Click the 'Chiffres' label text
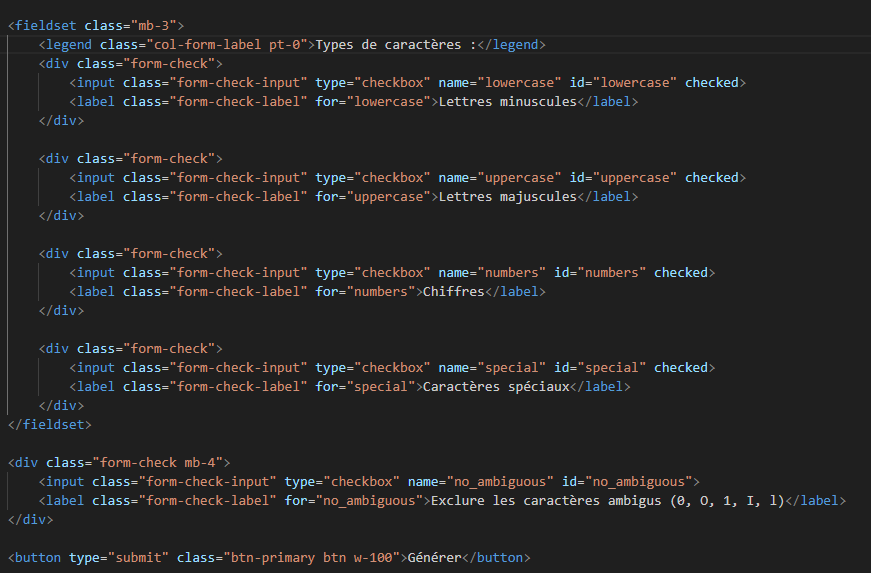This screenshot has width=871, height=573. pos(454,291)
